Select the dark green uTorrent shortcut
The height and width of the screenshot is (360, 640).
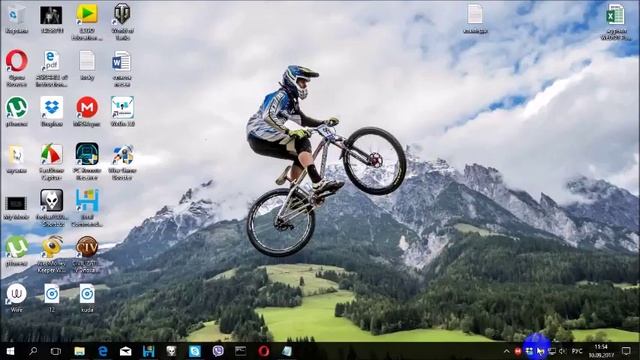pyautogui.click(x=17, y=108)
